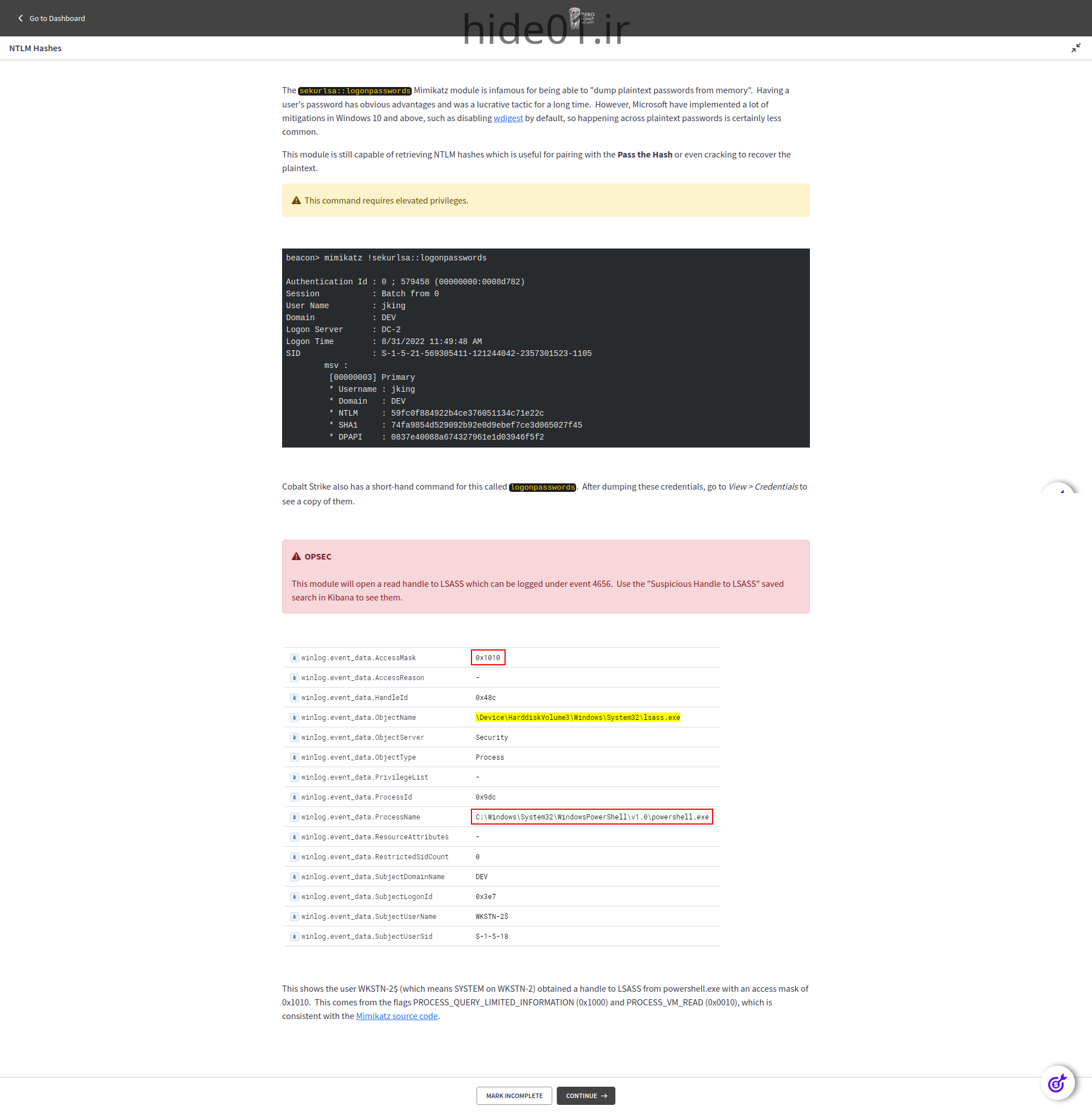Click the k icon beside ObjectName field
The image size is (1092, 1114).
click(x=294, y=718)
